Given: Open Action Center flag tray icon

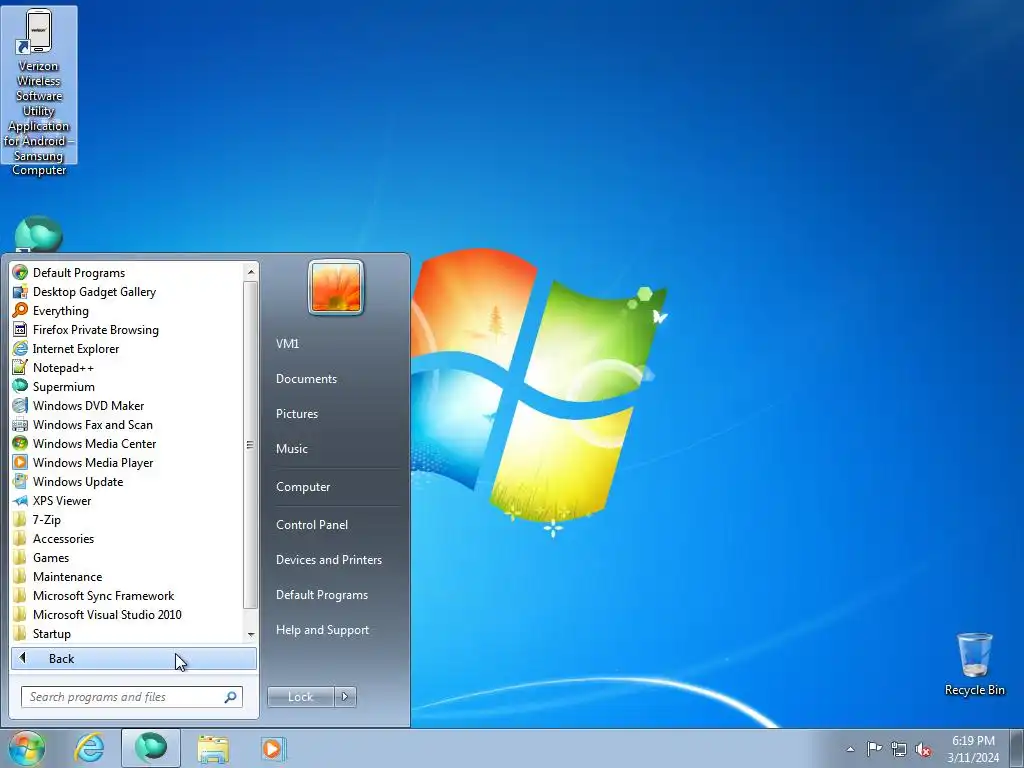Looking at the screenshot, I should pos(874,749).
